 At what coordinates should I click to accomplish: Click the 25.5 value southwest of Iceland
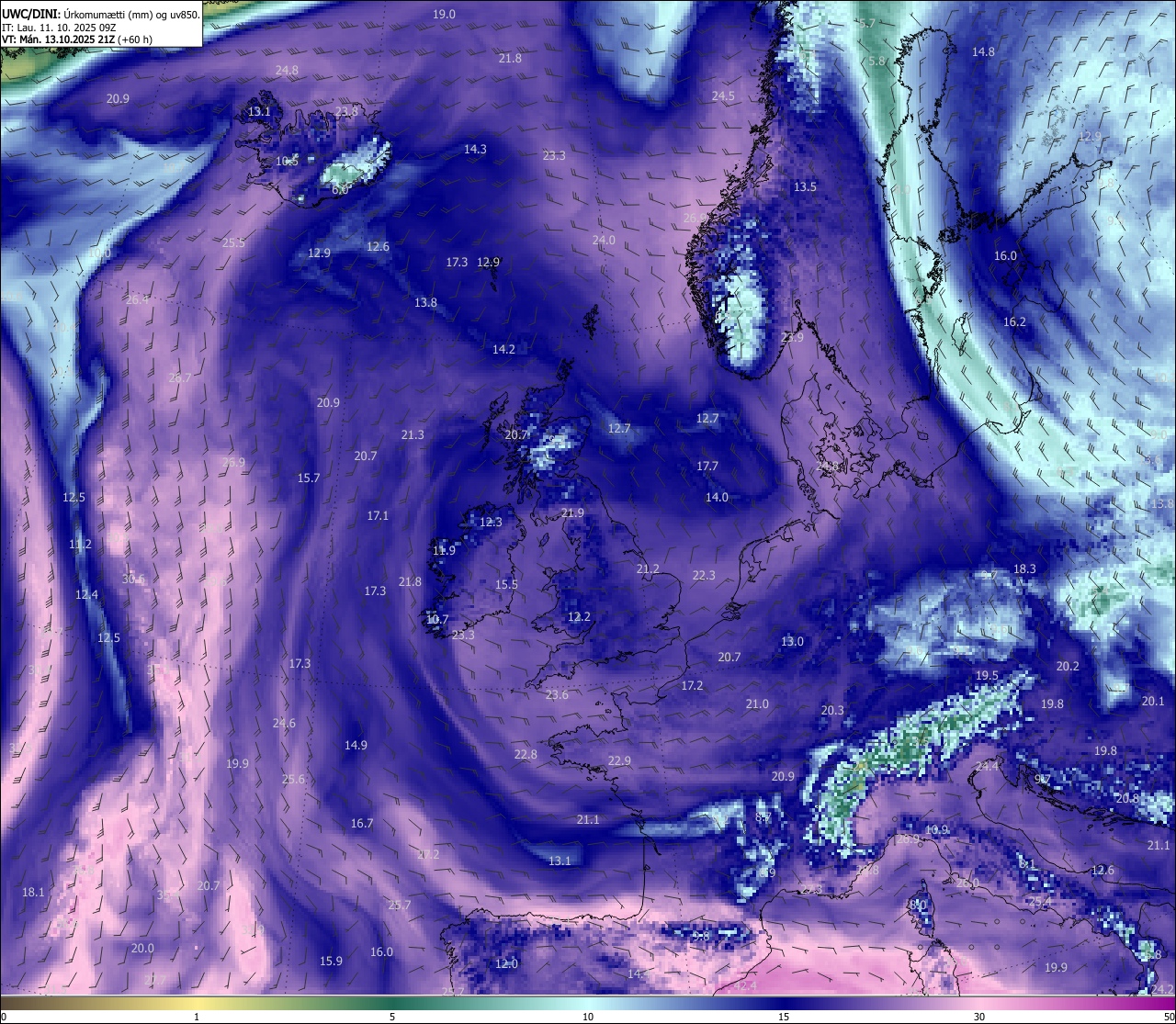click(x=233, y=242)
